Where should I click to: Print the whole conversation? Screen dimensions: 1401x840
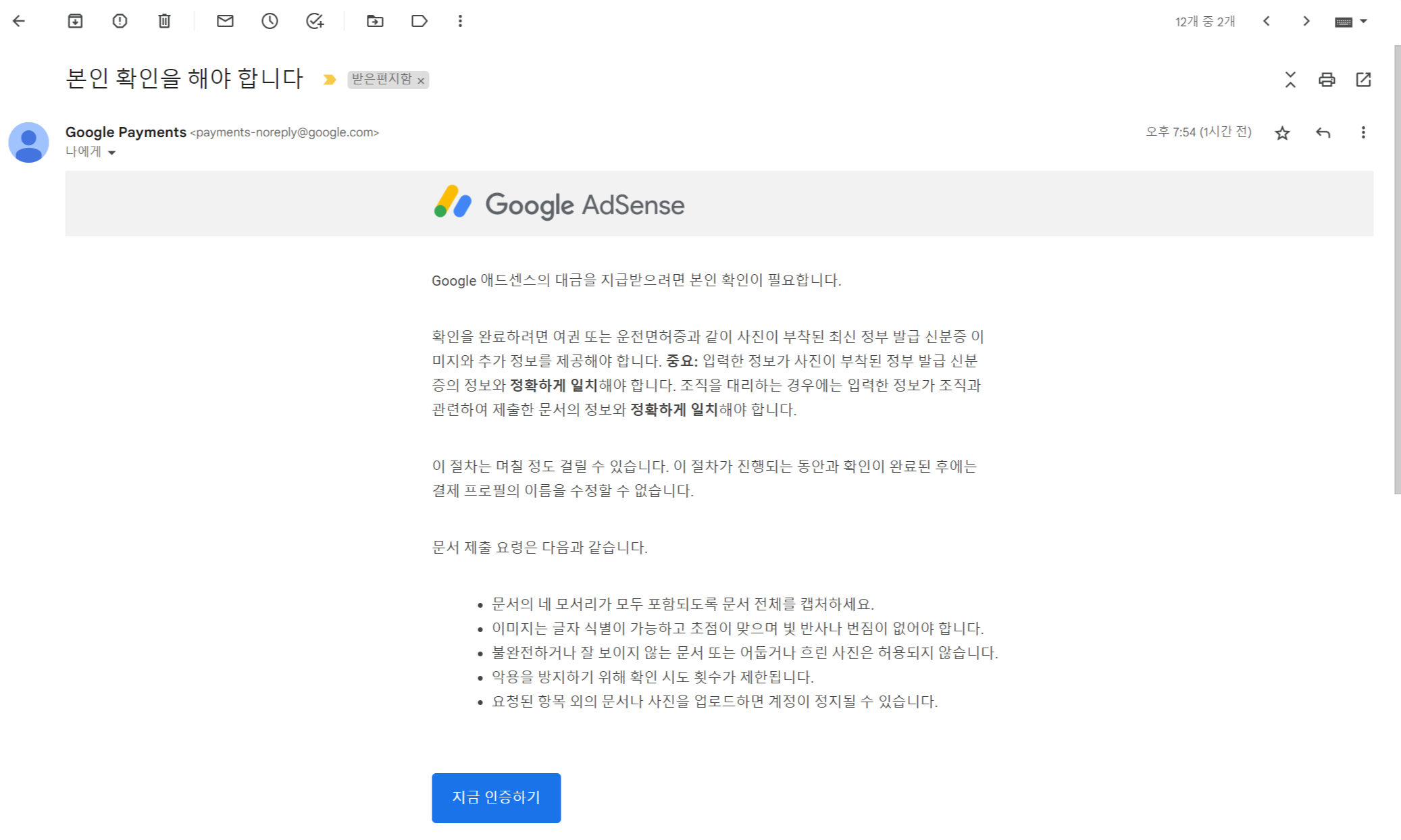click(x=1327, y=80)
